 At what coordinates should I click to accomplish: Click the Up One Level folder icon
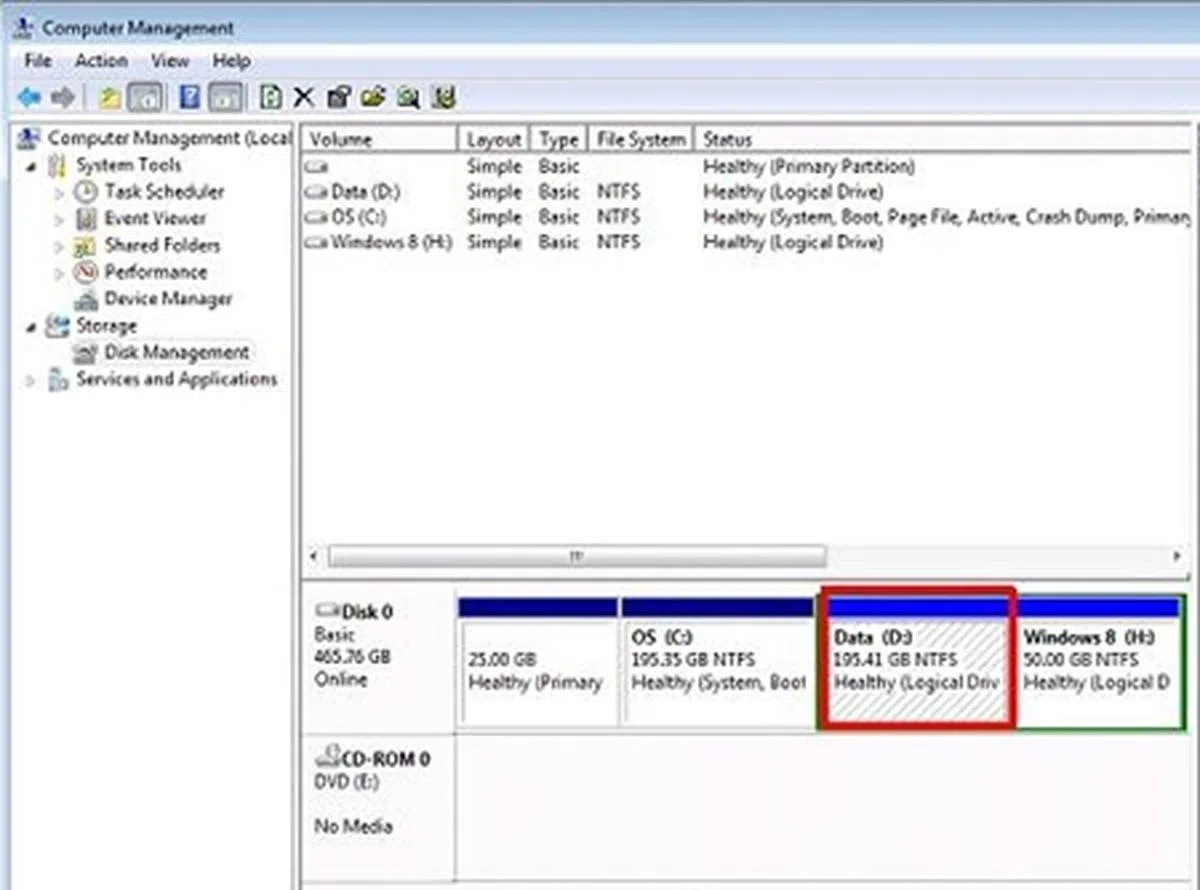pyautogui.click(x=109, y=97)
